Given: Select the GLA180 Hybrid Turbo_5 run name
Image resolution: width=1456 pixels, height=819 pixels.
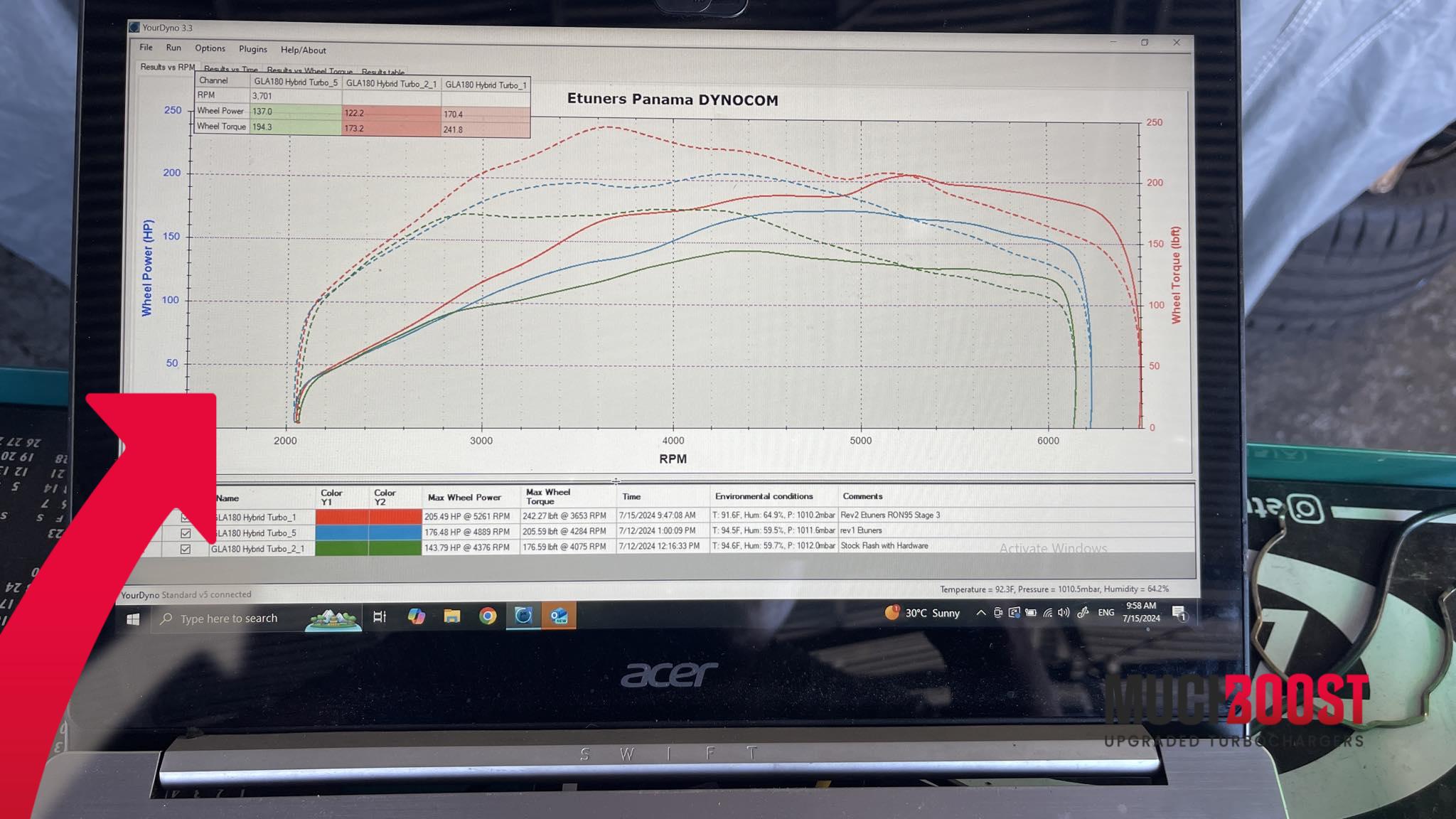Looking at the screenshot, I should click(x=255, y=533).
